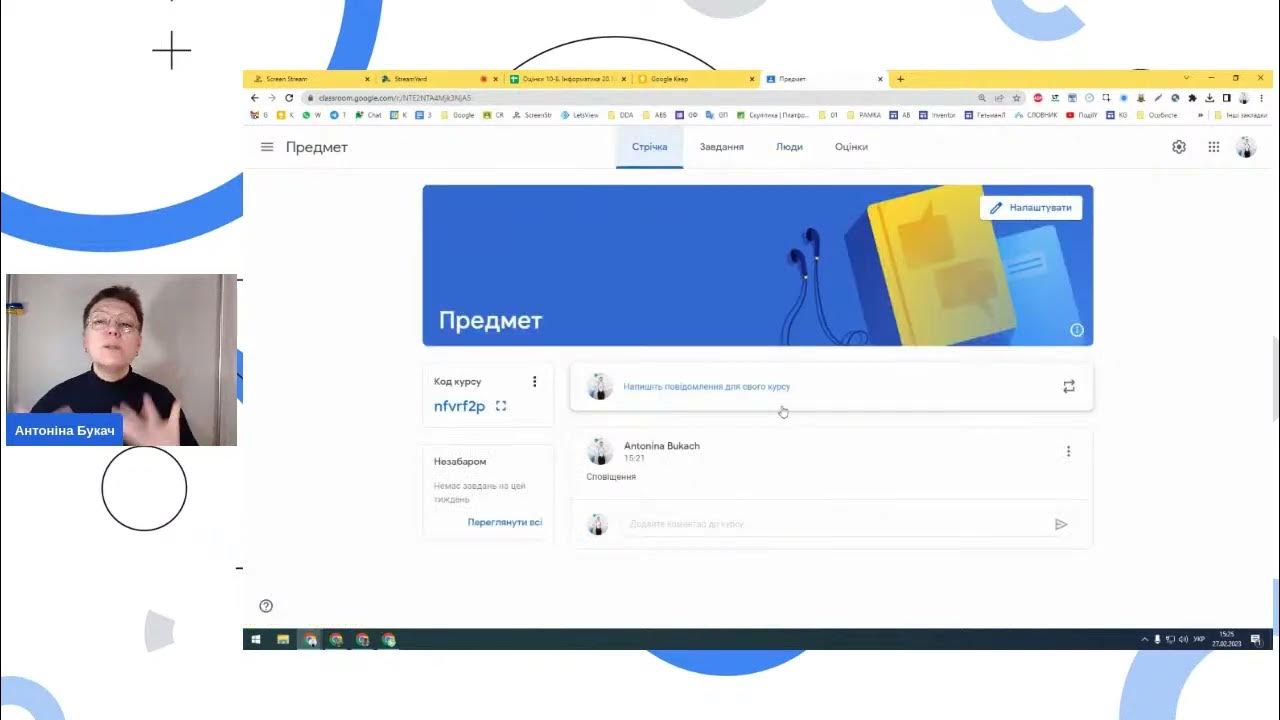Open post options for Antonina Bukach announcement
1280x720 pixels.
[1068, 451]
